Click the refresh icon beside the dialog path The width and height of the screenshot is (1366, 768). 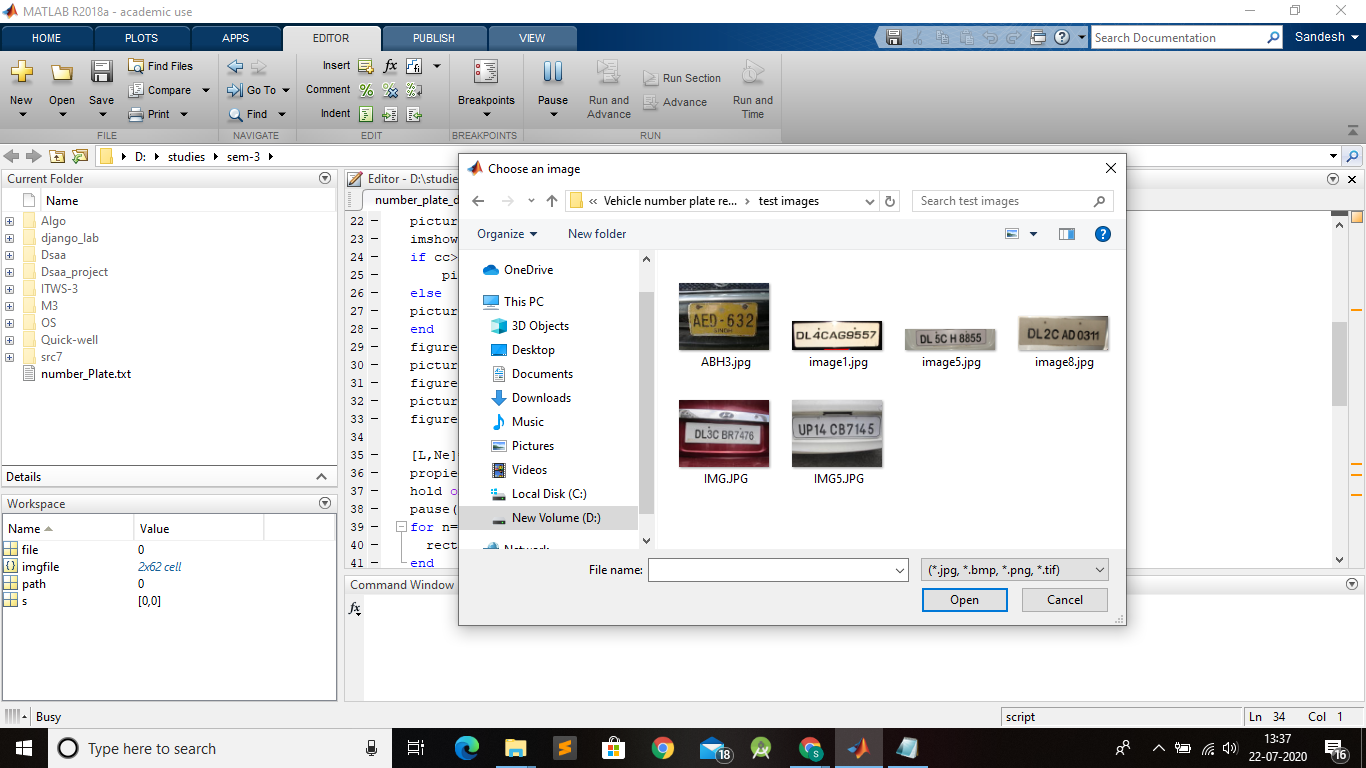pos(891,201)
